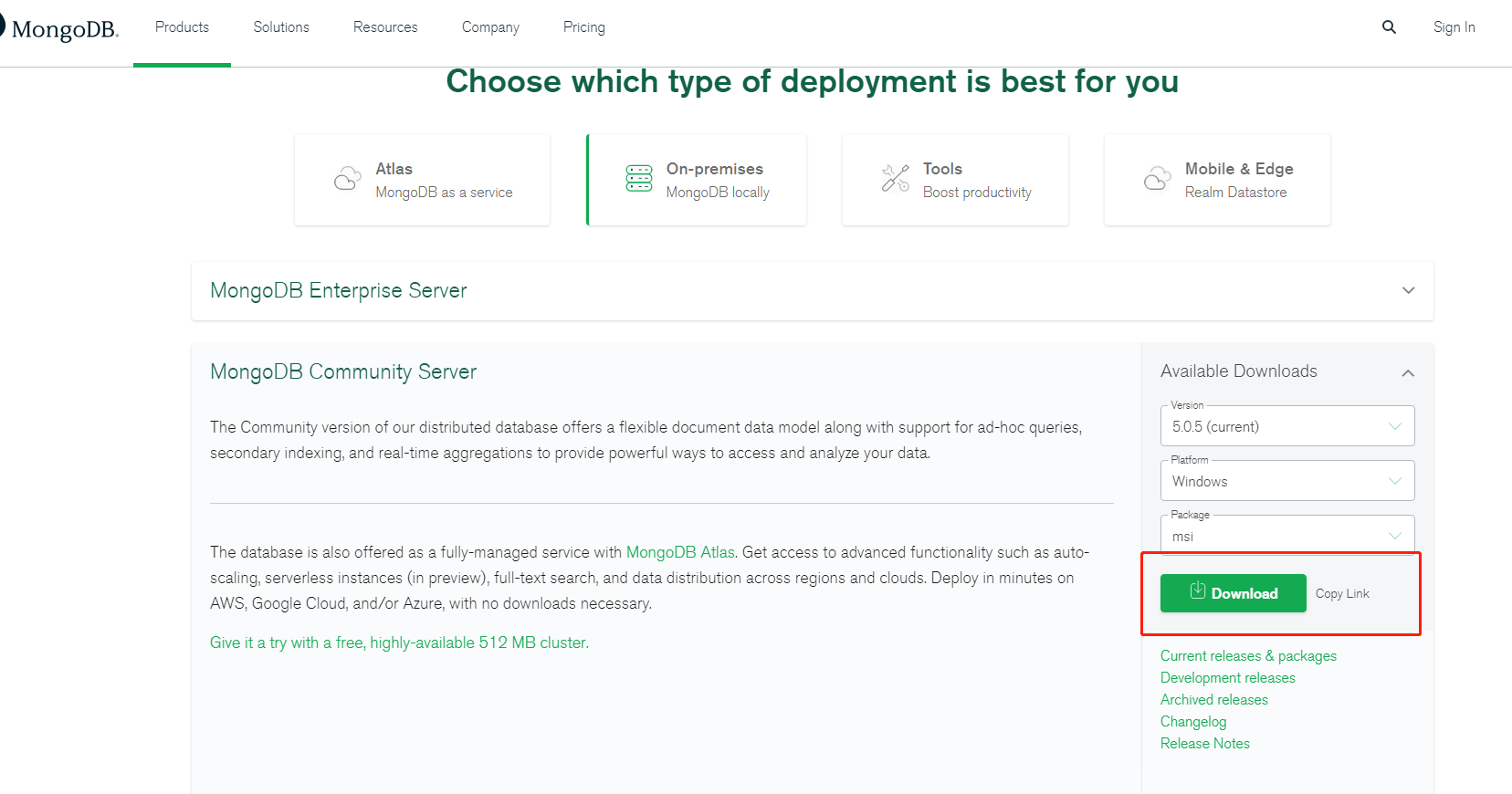Open the Archived releases link
The image size is (1512, 794).
(1214, 699)
